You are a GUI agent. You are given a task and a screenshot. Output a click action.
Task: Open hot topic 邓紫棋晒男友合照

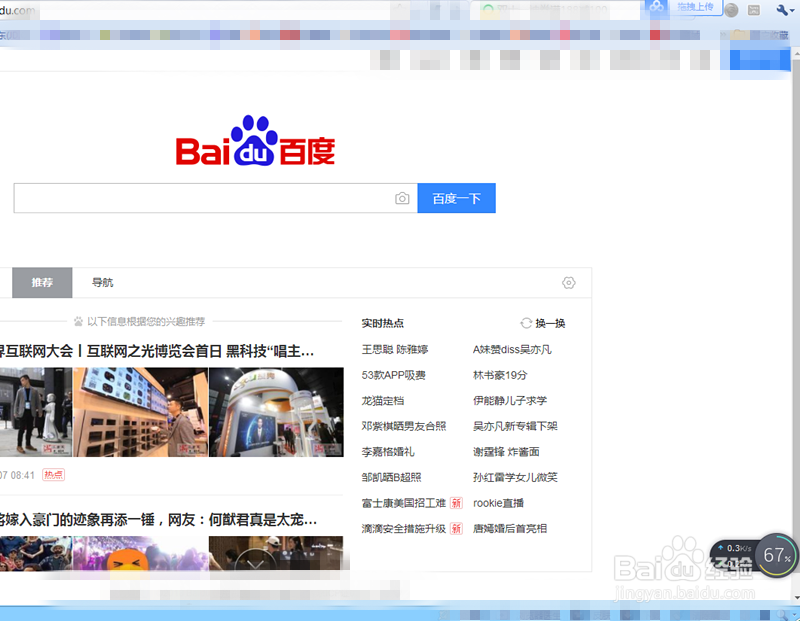coord(404,426)
